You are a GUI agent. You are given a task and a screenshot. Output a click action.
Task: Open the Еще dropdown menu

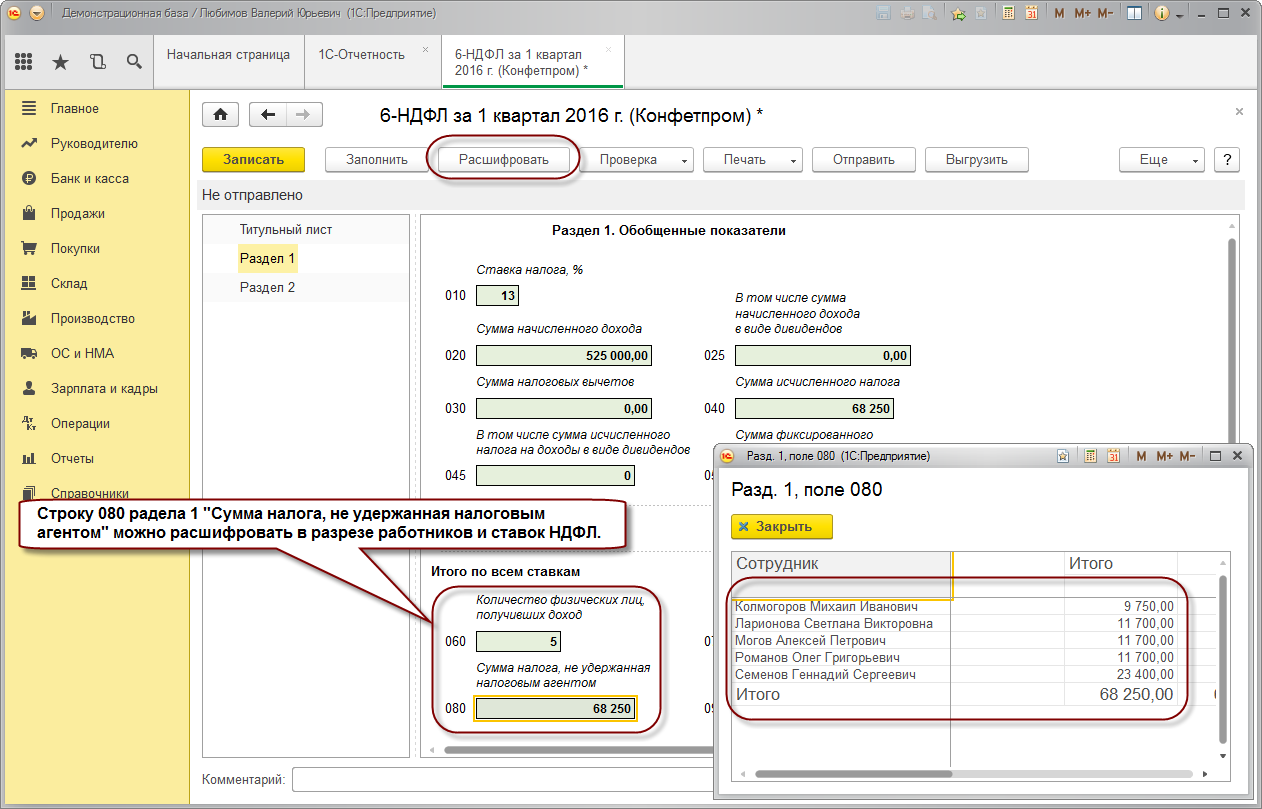click(x=1161, y=160)
